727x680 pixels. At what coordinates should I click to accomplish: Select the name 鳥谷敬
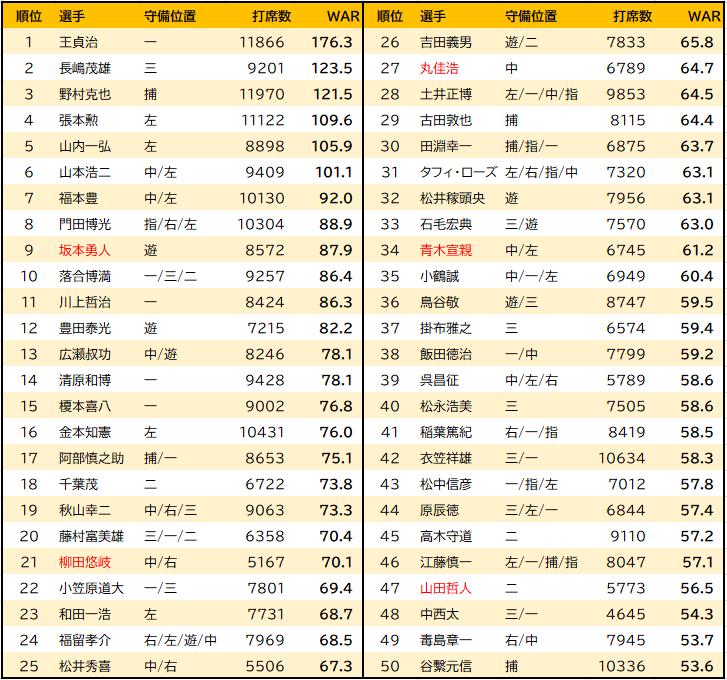click(x=440, y=302)
